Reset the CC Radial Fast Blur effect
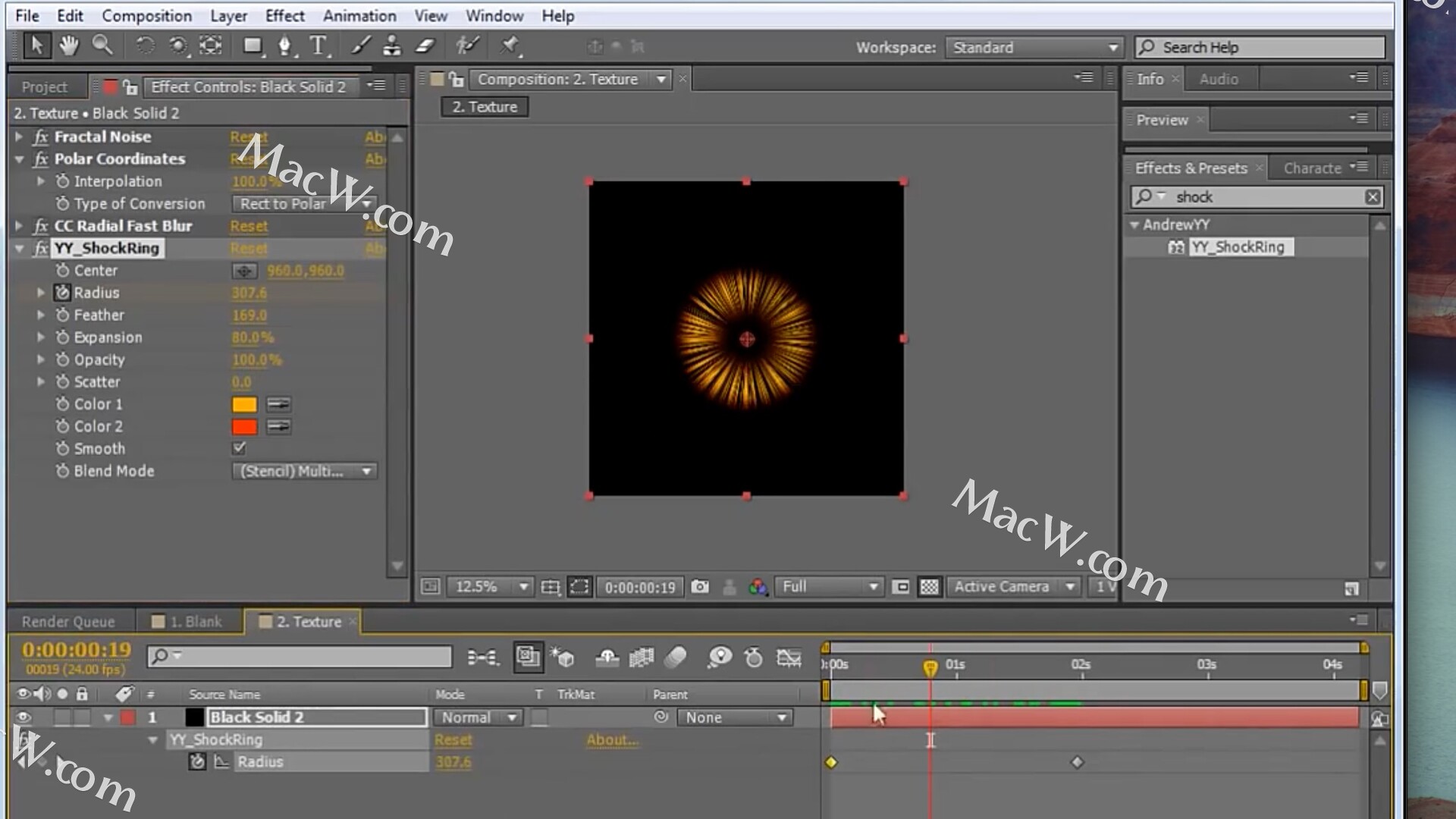The image size is (1456, 819). [x=249, y=226]
